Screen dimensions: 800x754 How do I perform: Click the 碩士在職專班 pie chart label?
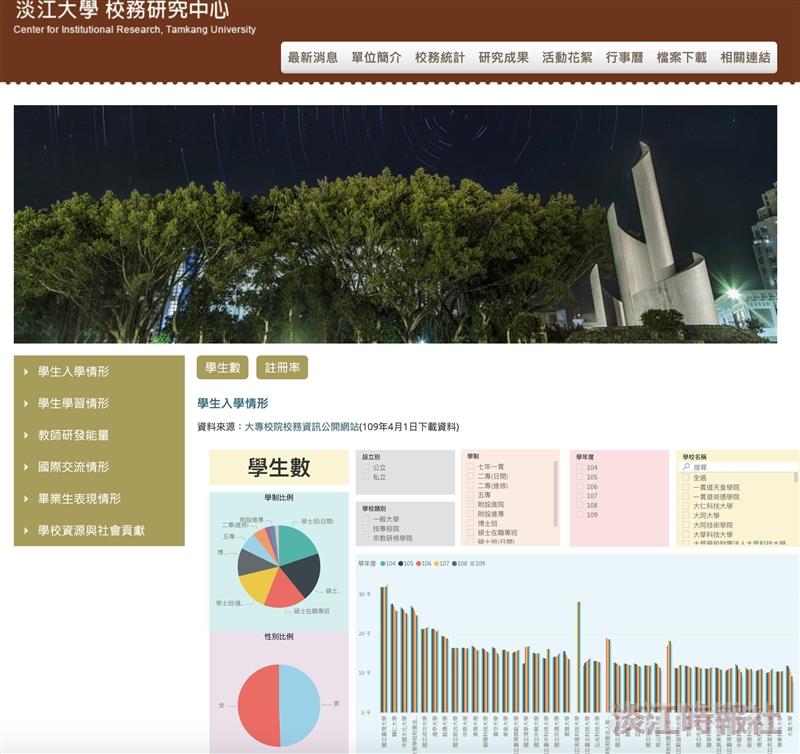tap(311, 611)
